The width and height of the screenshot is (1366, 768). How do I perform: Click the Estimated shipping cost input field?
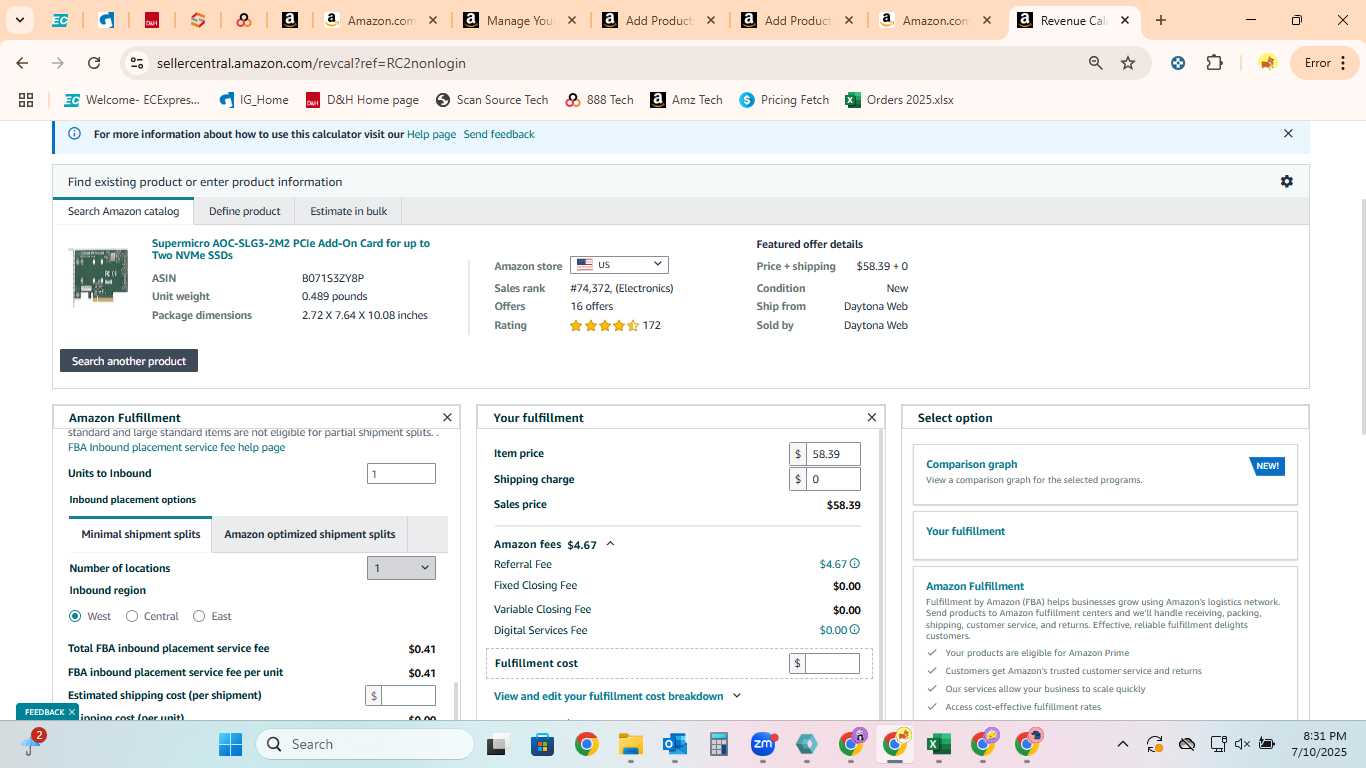[408, 695]
